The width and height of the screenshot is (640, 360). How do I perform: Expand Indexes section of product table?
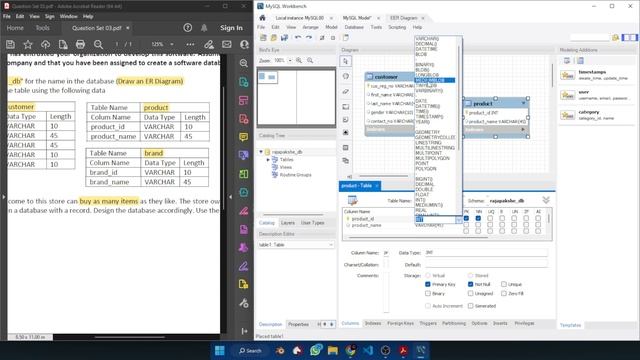pos(523,129)
